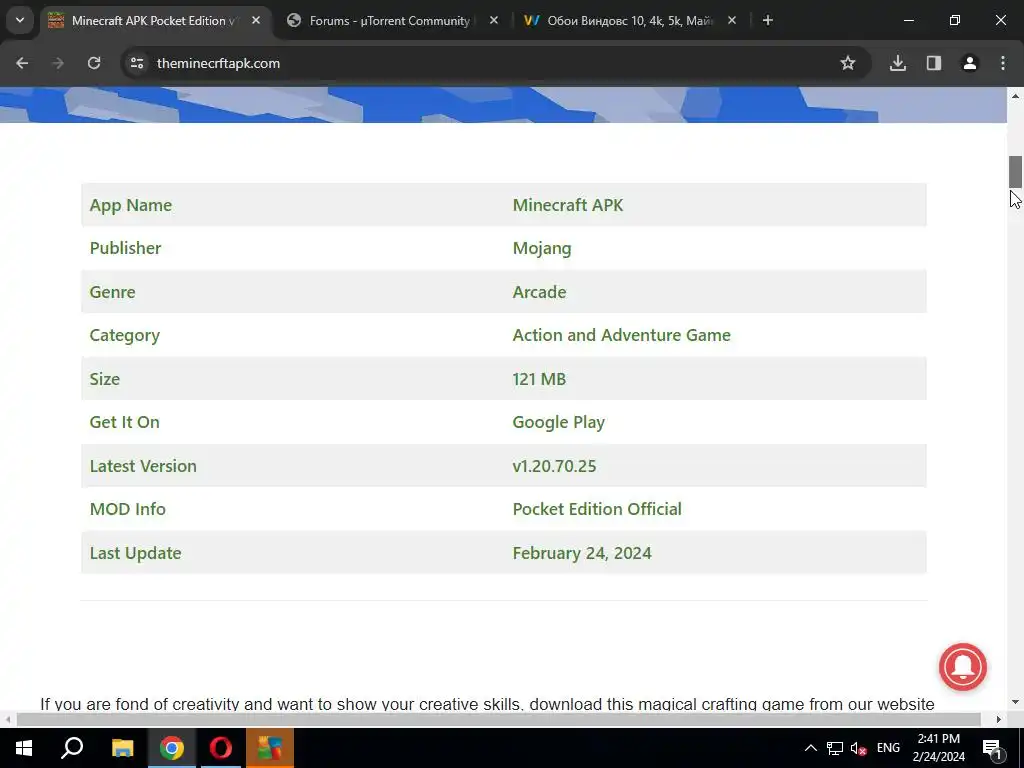This screenshot has width=1024, height=768.
Task: Open network status tray icon
Action: (835, 748)
